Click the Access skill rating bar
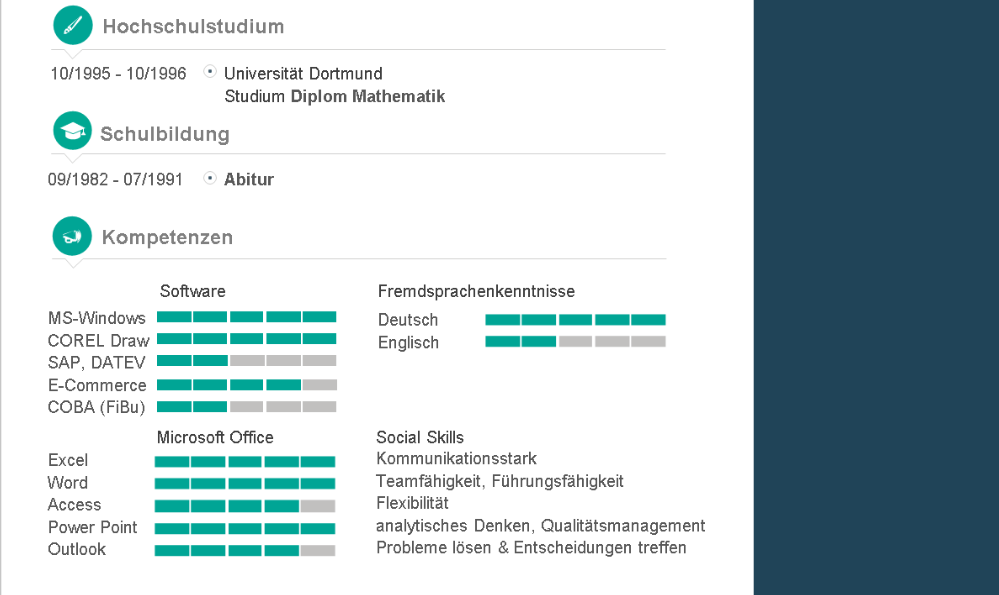 245,506
